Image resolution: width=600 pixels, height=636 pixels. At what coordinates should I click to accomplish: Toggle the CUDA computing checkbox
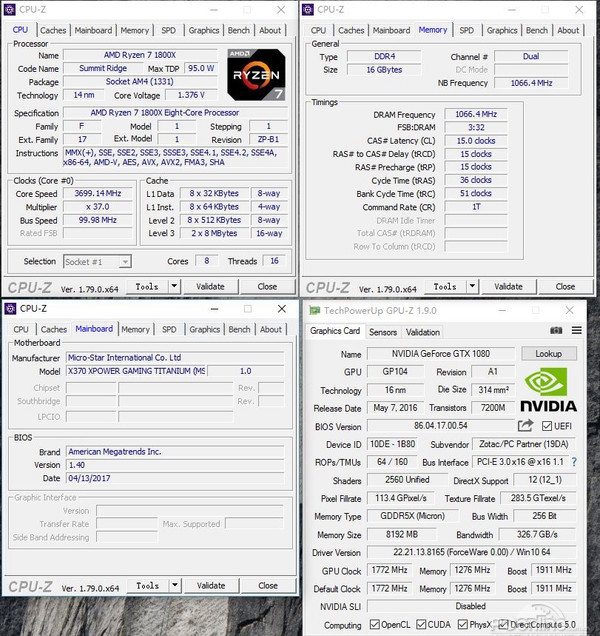[421, 625]
